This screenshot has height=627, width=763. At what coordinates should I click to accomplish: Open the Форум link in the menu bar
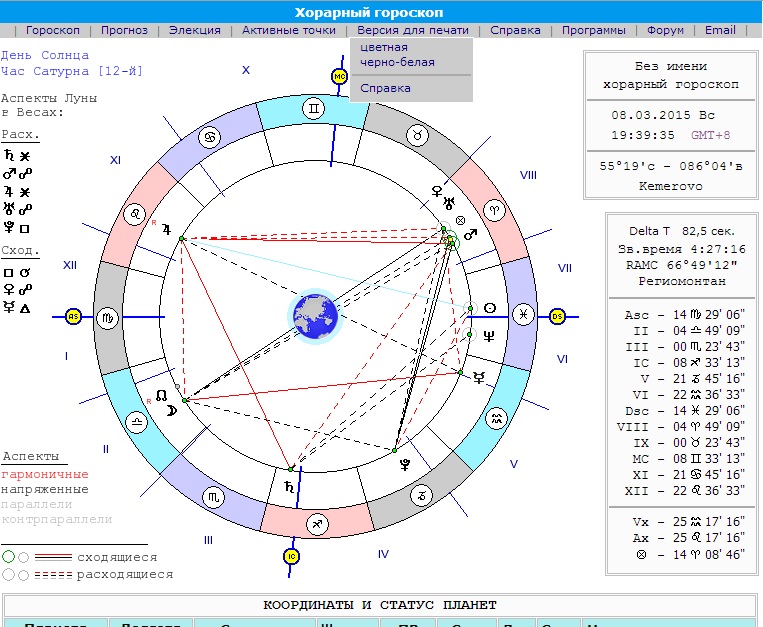pos(665,30)
